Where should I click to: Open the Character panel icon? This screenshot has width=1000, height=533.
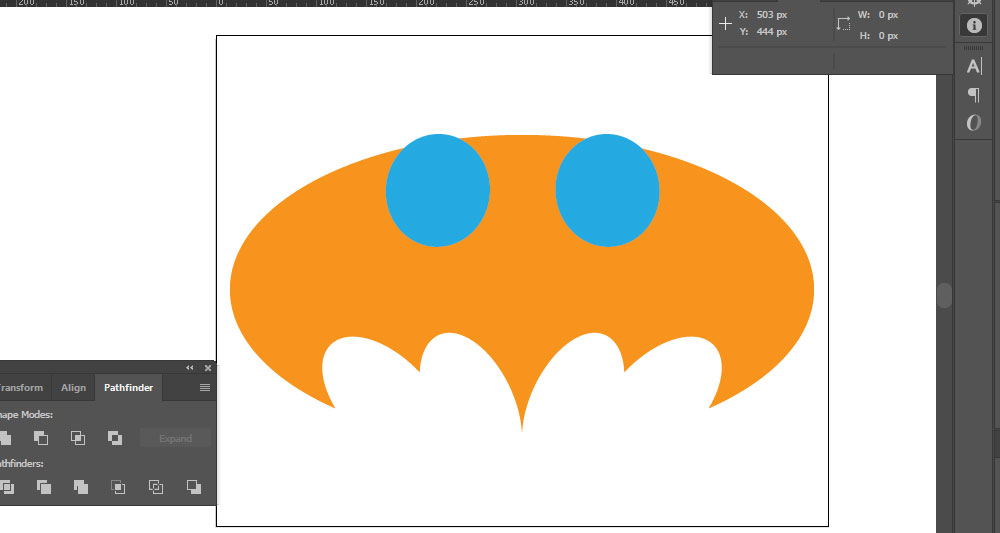click(x=973, y=66)
